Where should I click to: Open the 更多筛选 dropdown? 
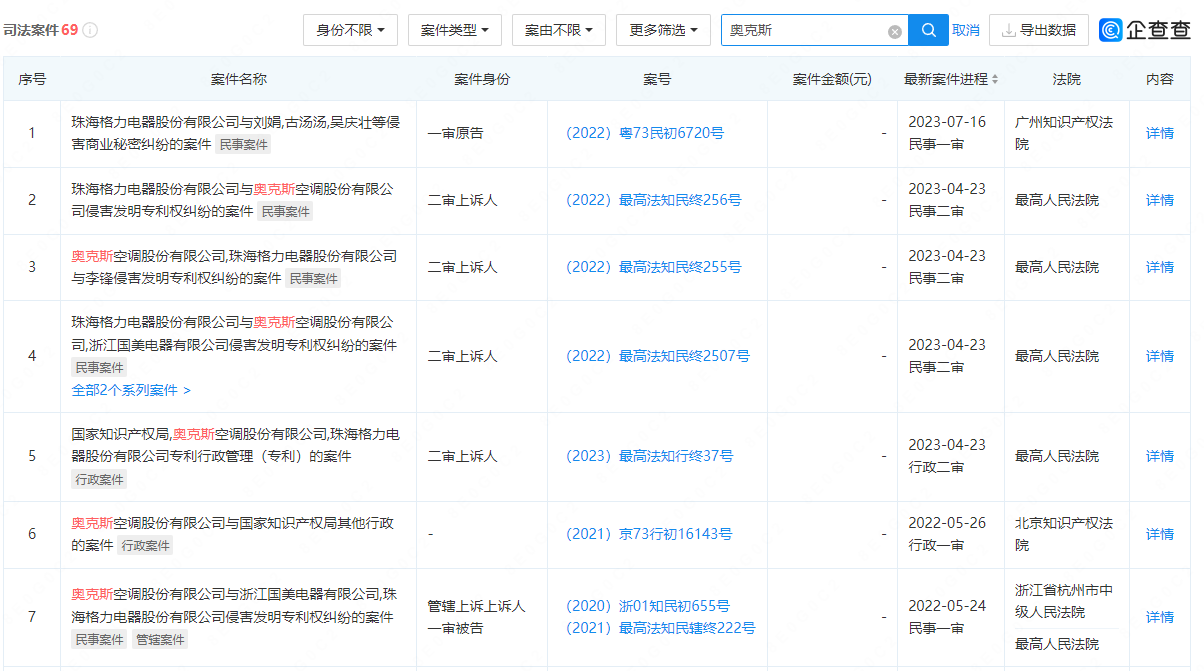pyautogui.click(x=663, y=30)
